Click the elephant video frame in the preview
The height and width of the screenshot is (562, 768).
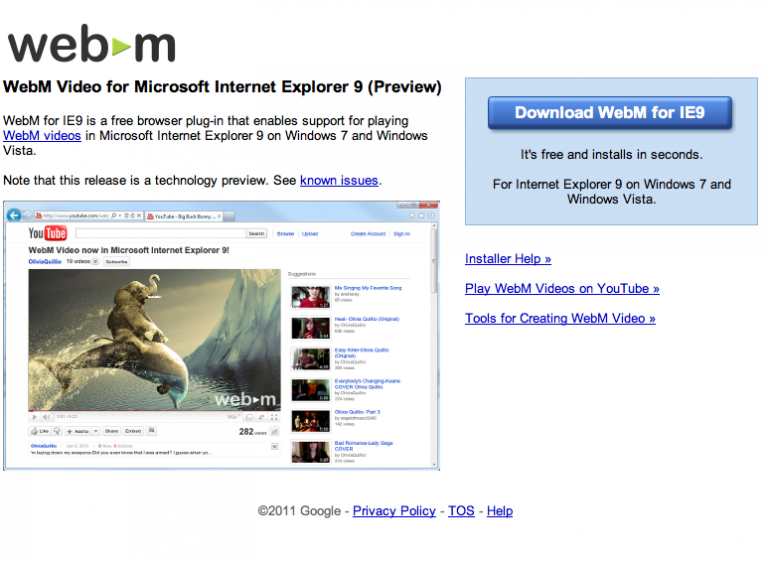(154, 340)
